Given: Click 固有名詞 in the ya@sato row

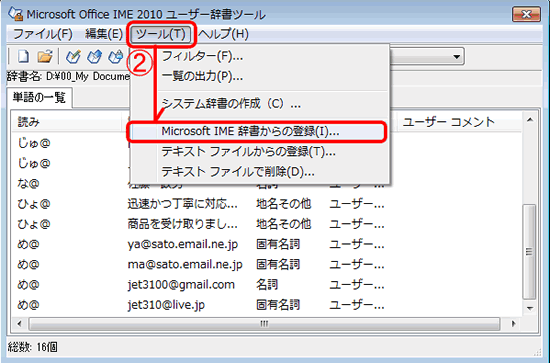Looking at the screenshot, I should (278, 244).
